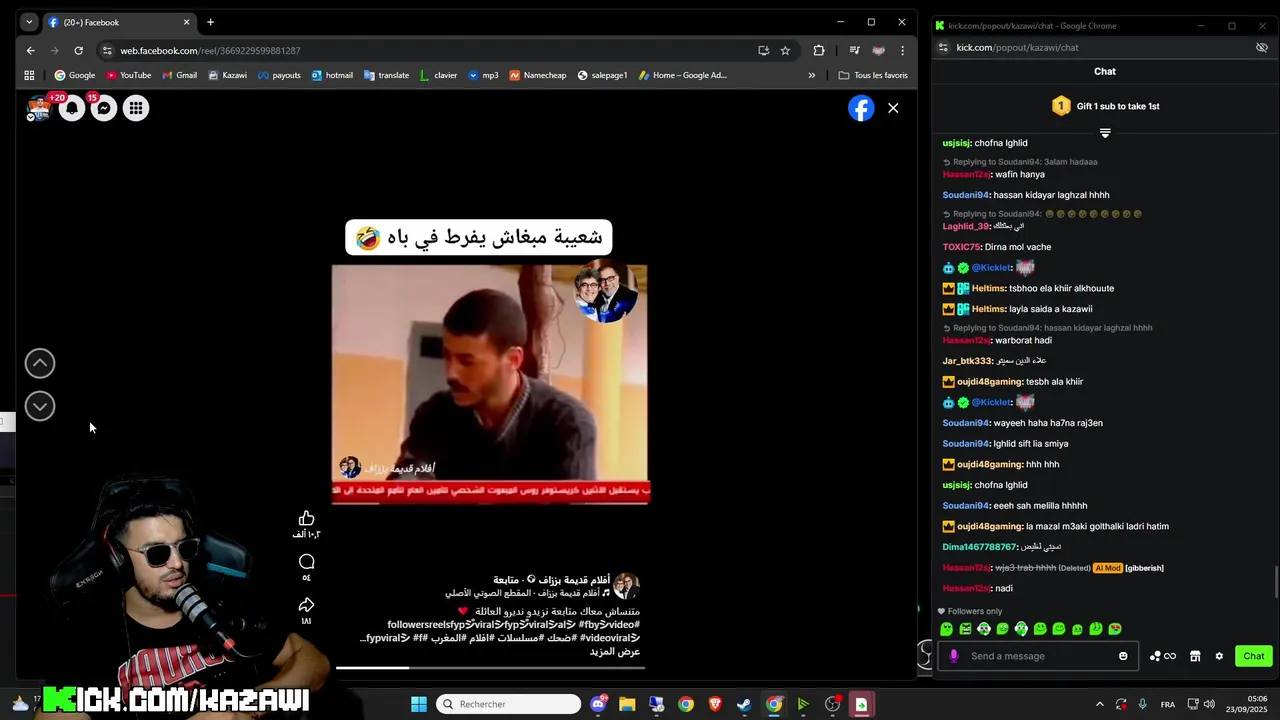Viewport: 1280px width, 720px height.
Task: Select the '(20+) Facebook' tab
Action: click(x=118, y=22)
